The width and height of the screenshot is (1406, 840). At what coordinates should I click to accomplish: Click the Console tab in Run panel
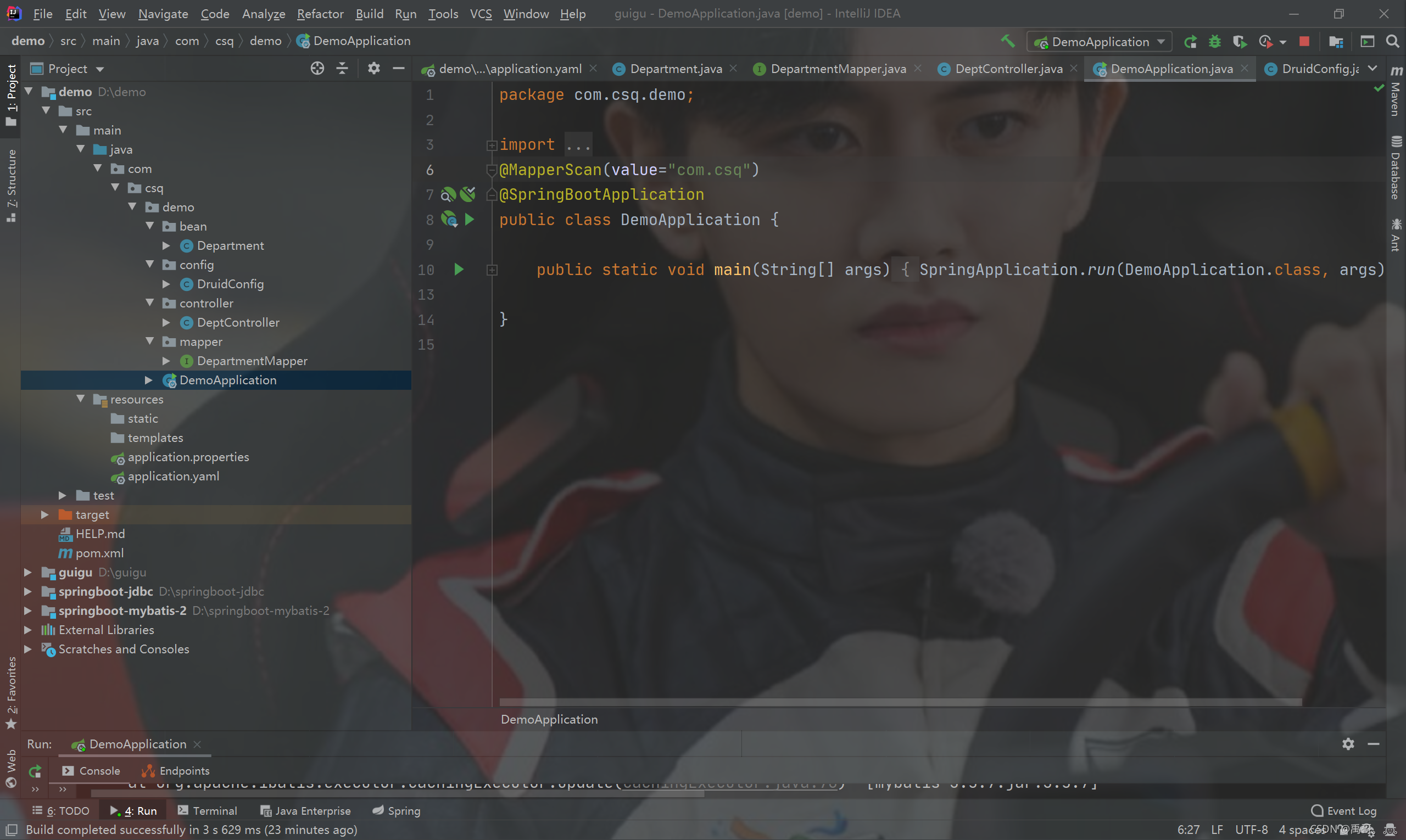tap(99, 770)
